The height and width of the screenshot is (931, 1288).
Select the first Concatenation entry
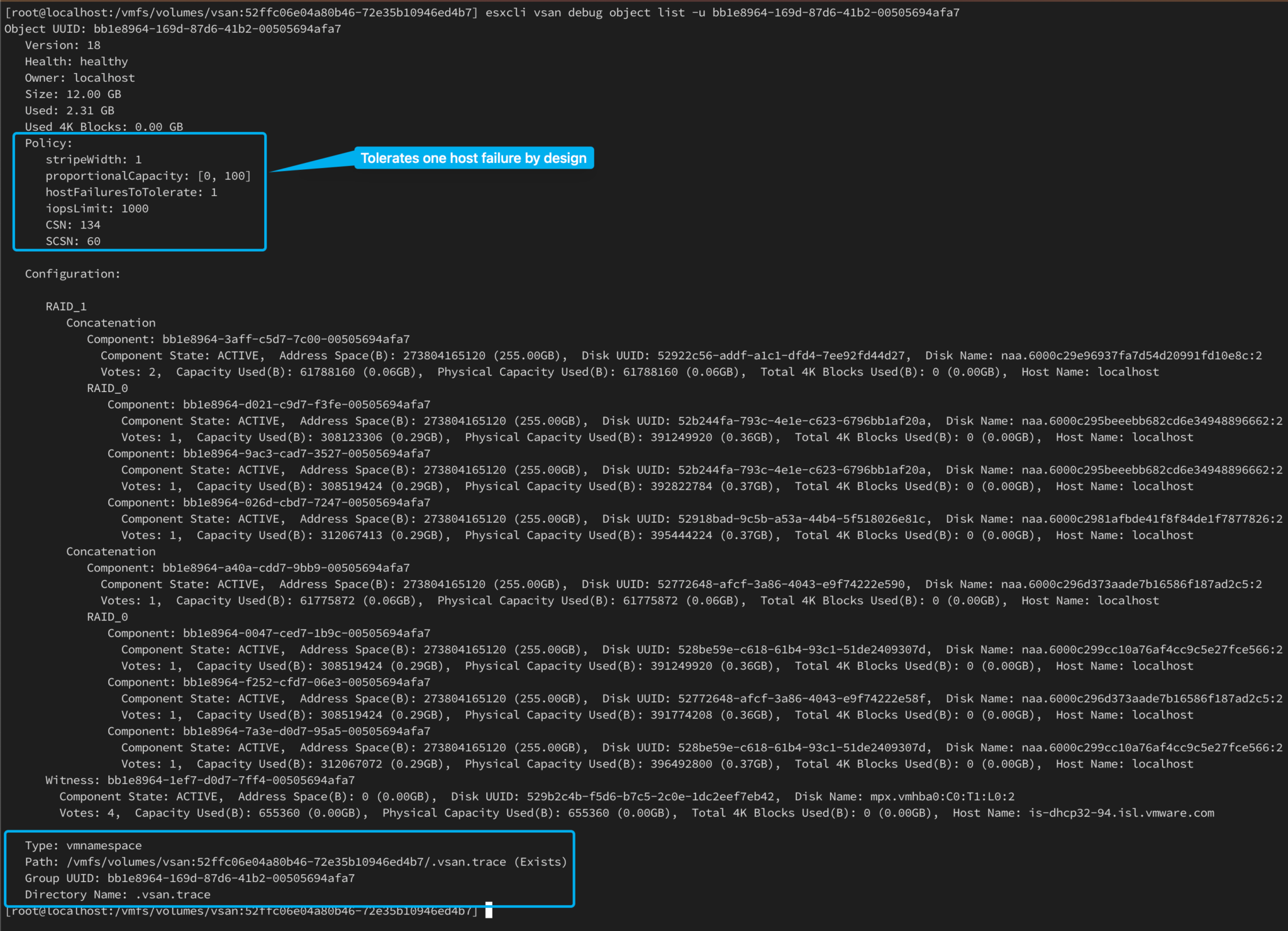pos(110,323)
